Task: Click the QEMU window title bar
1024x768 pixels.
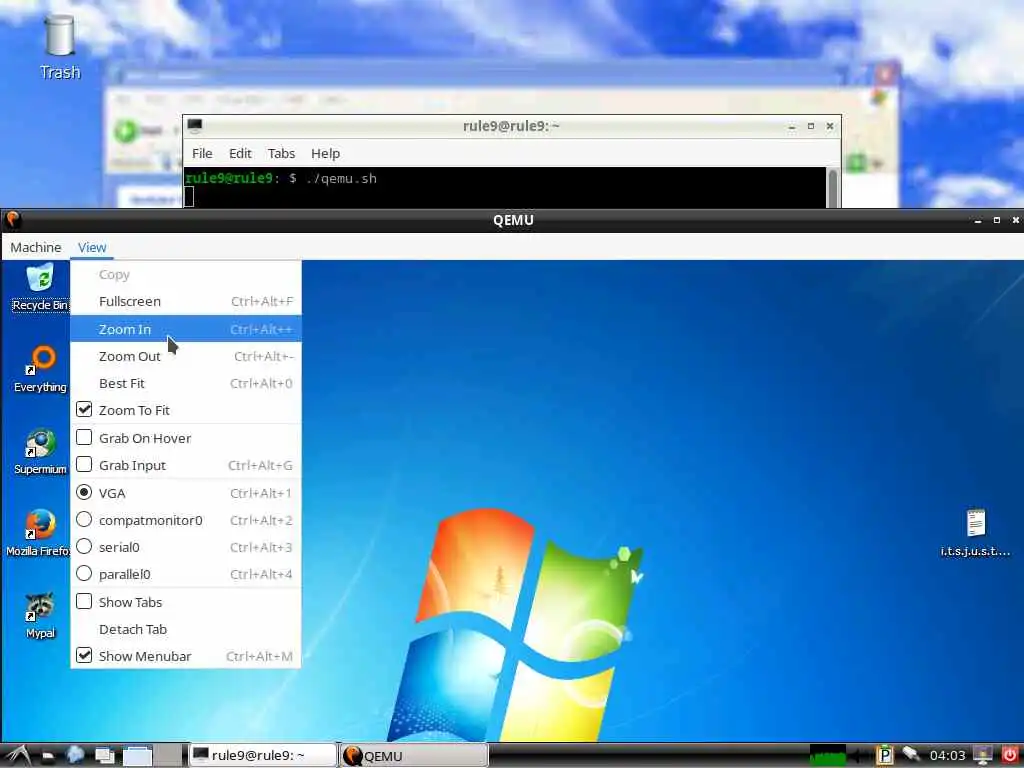Action: pos(513,220)
